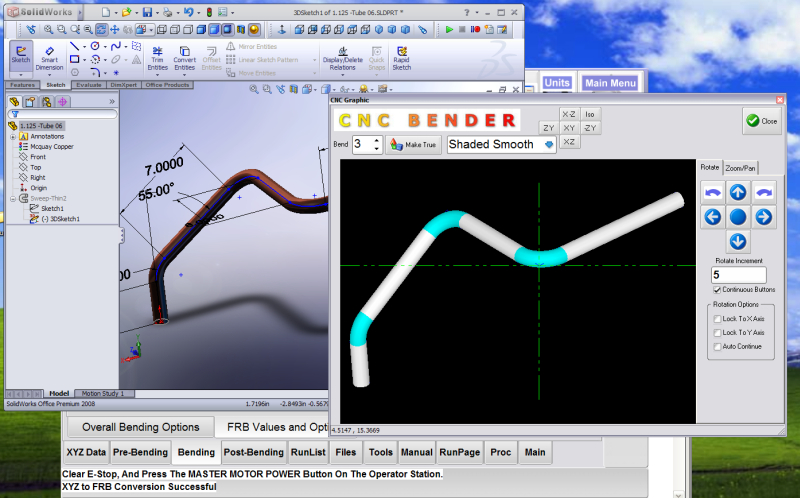This screenshot has width=800, height=498.
Task: Open the Sketch button dropdown arrow
Action: pyautogui.click(x=21, y=74)
